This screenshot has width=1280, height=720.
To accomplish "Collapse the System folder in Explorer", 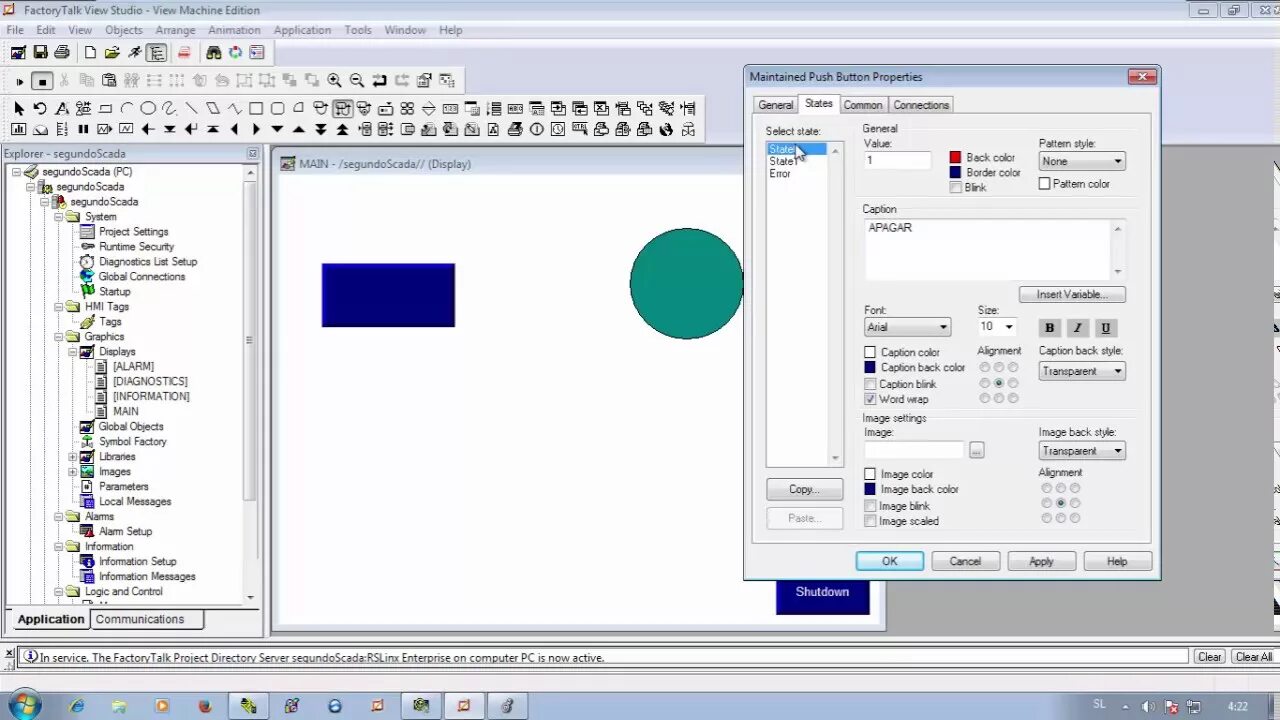I will [59, 217].
